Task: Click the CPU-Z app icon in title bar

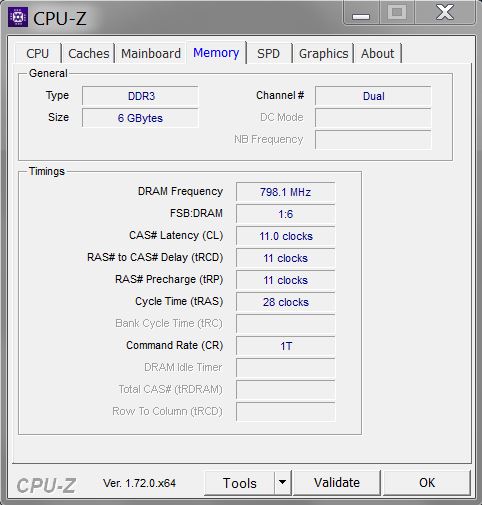Action: point(18,17)
